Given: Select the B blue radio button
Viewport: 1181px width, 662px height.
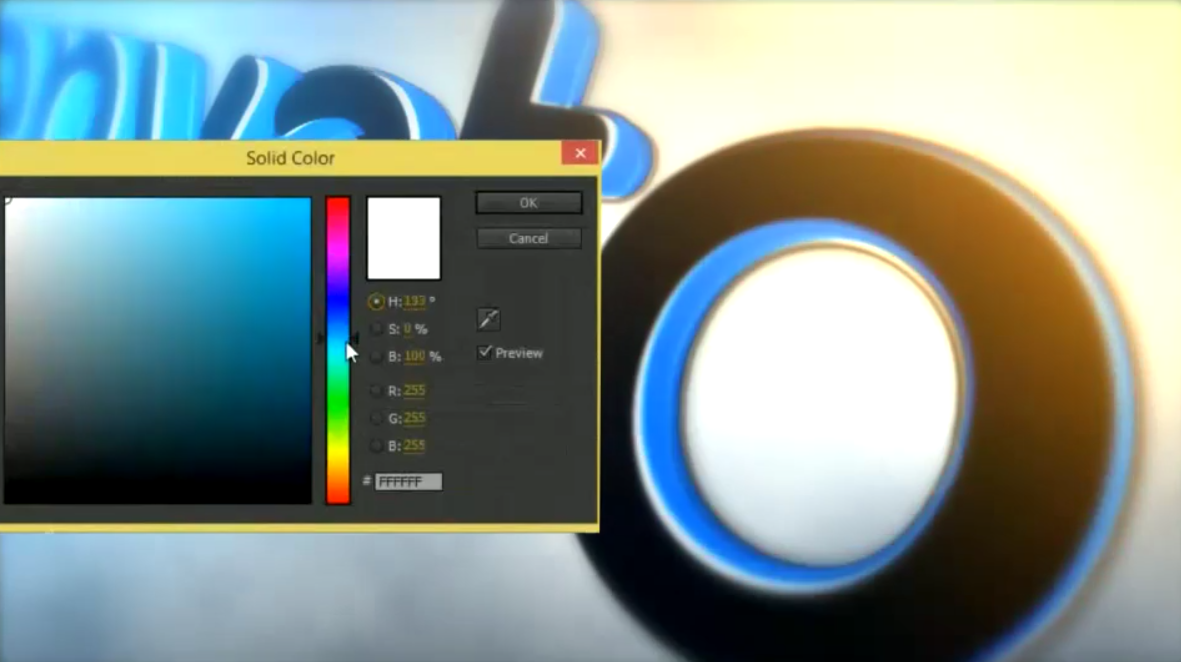Looking at the screenshot, I should 376,446.
